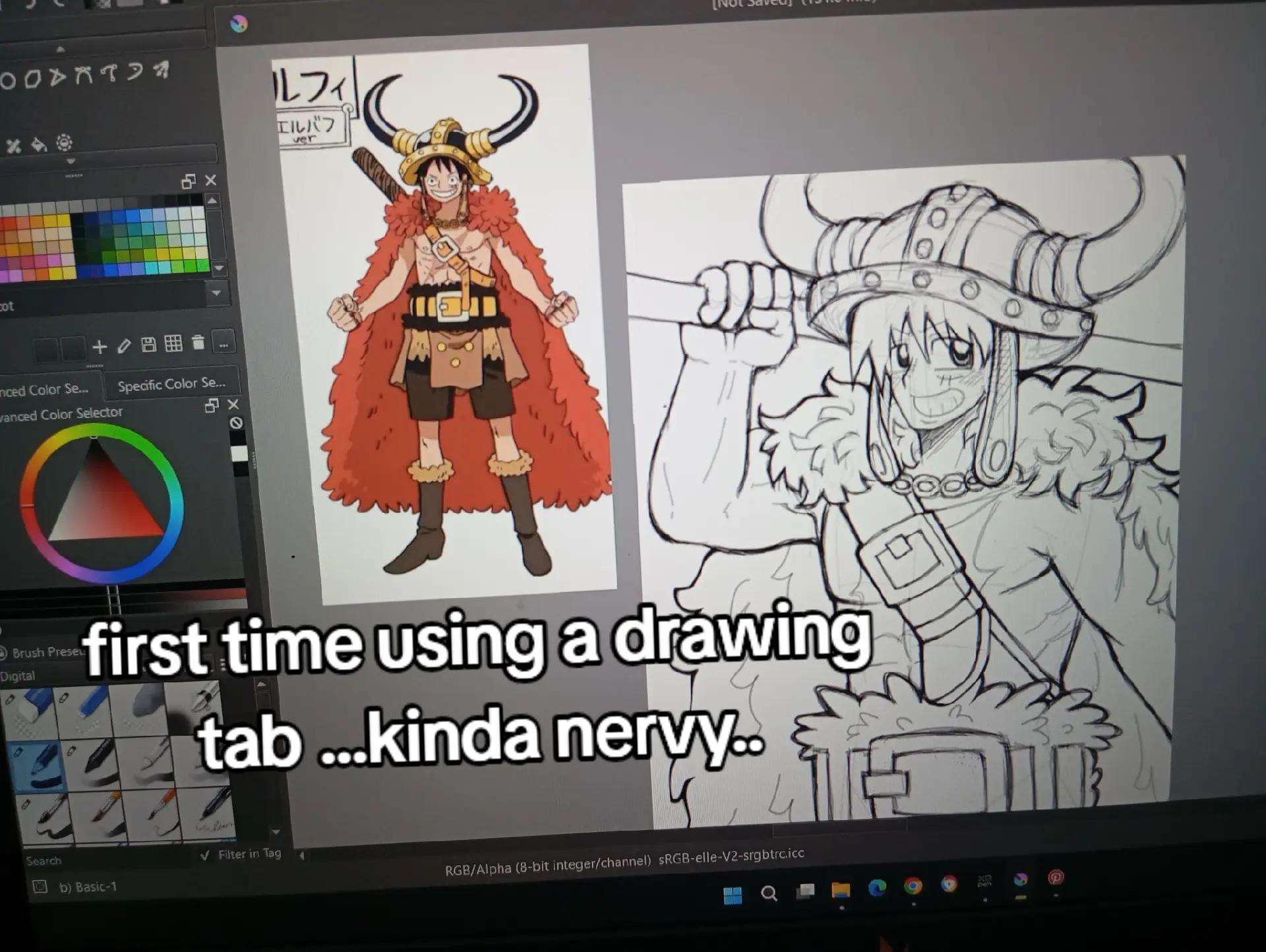Open File Explorer from the taskbar

(x=841, y=891)
